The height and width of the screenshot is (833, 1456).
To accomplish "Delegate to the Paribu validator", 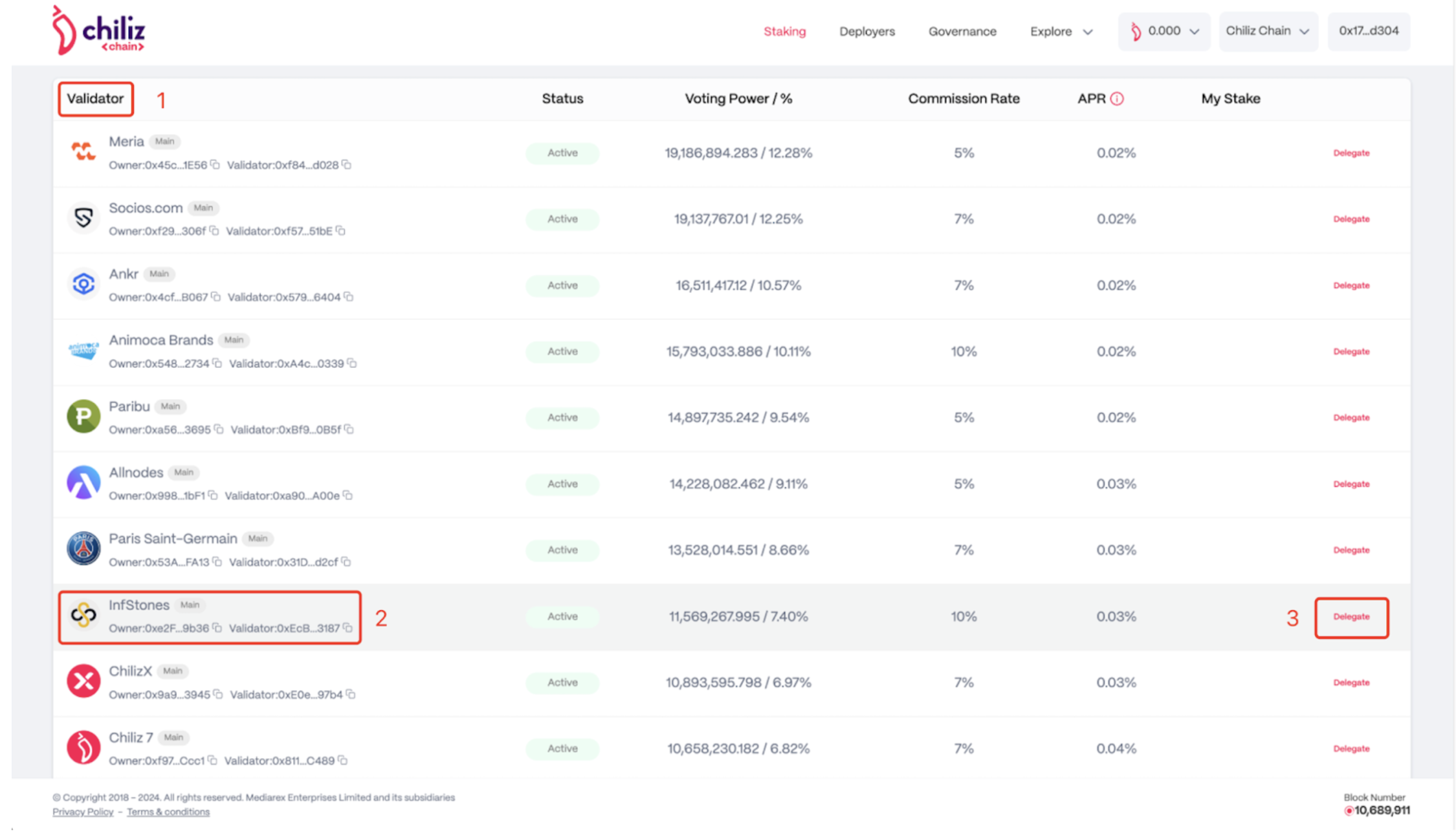I will click(x=1351, y=418).
